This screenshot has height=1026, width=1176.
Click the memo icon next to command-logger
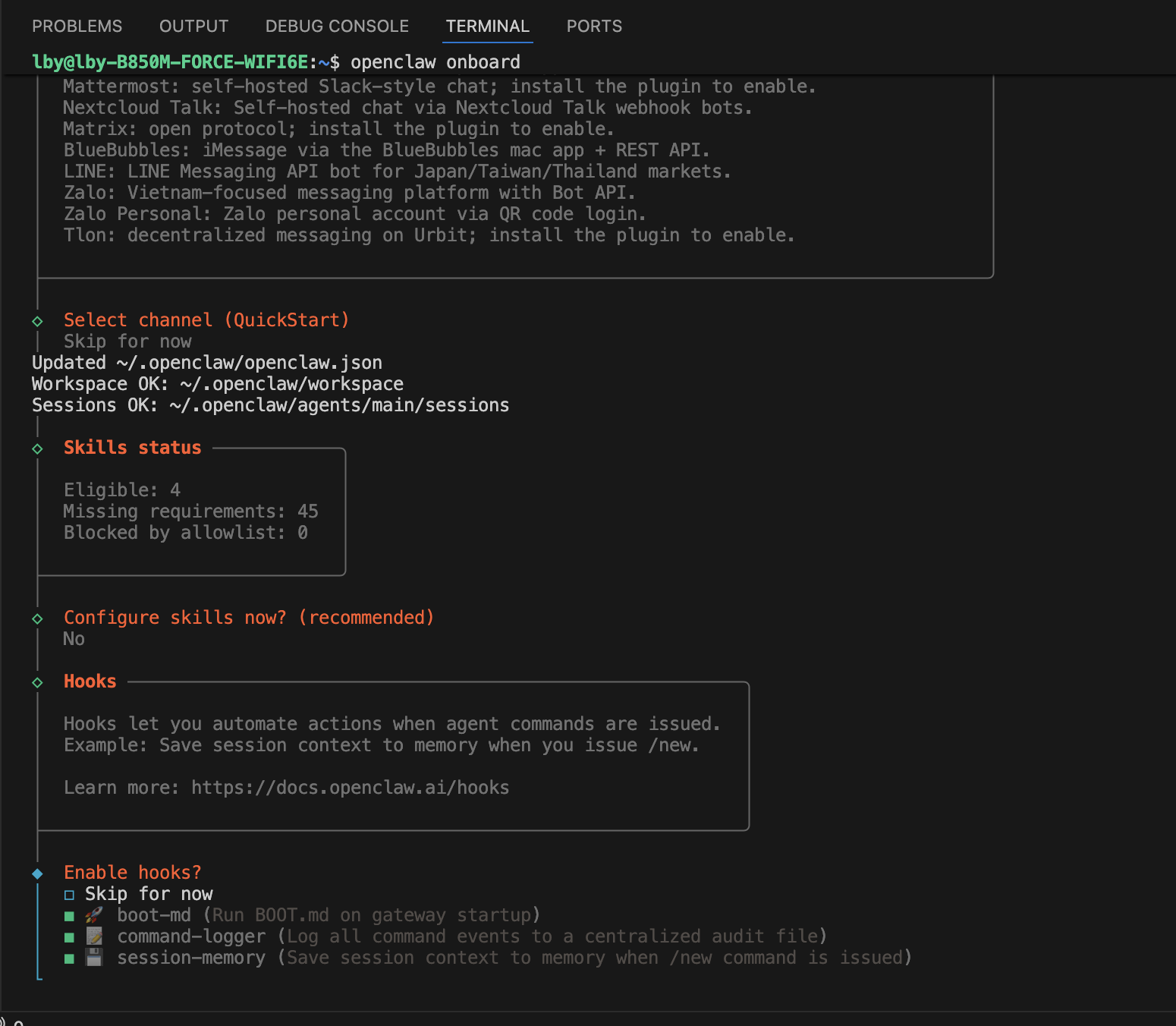pos(94,936)
